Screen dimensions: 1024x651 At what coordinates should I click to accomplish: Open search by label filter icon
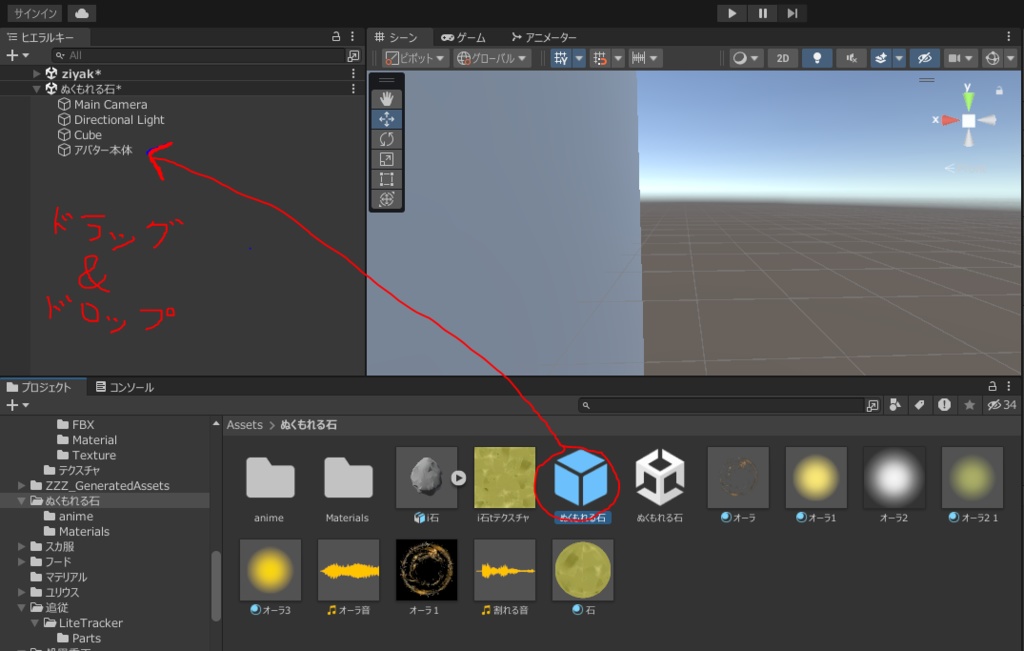coord(920,405)
